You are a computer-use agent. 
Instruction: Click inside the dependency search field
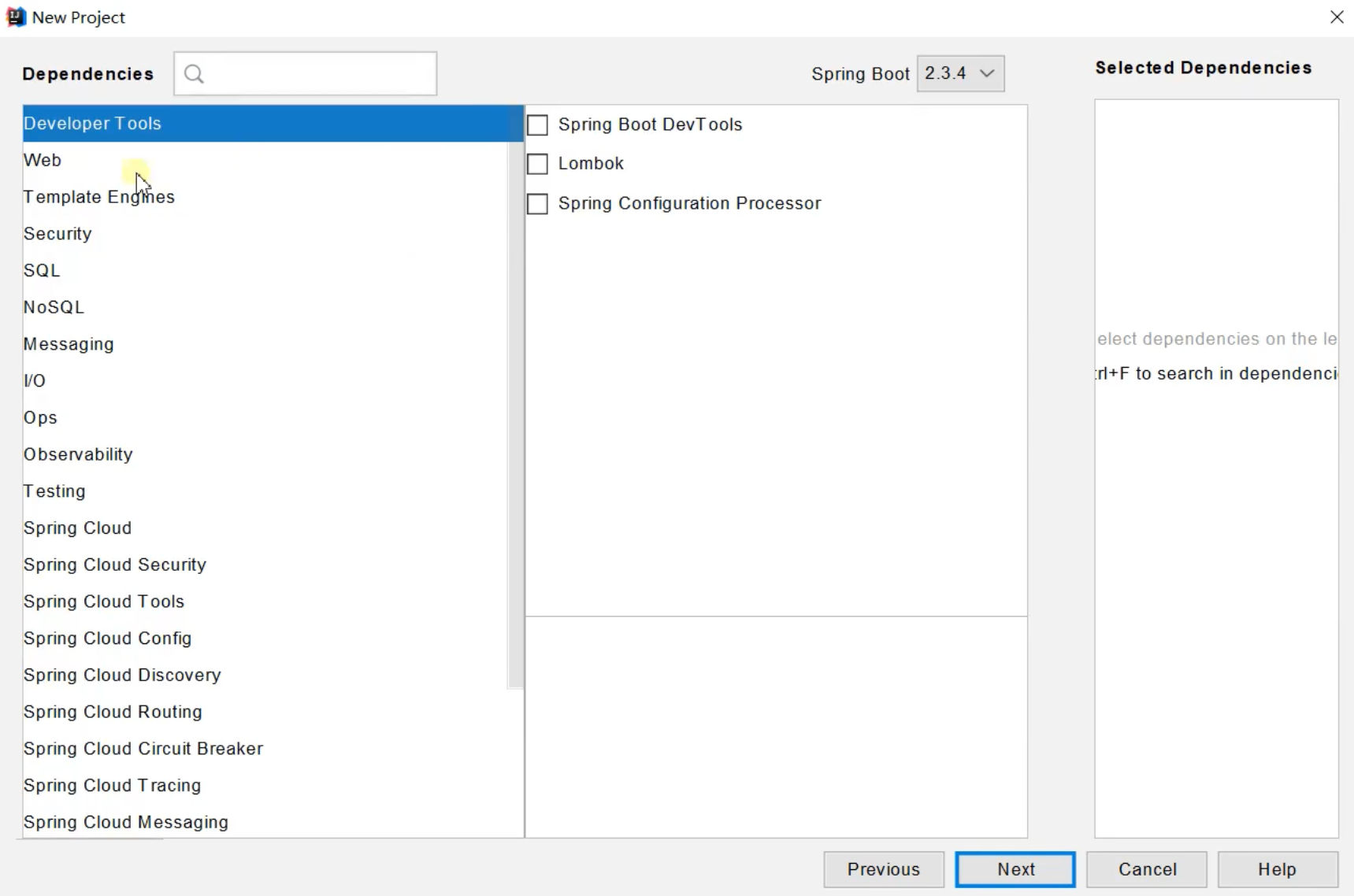(315, 73)
